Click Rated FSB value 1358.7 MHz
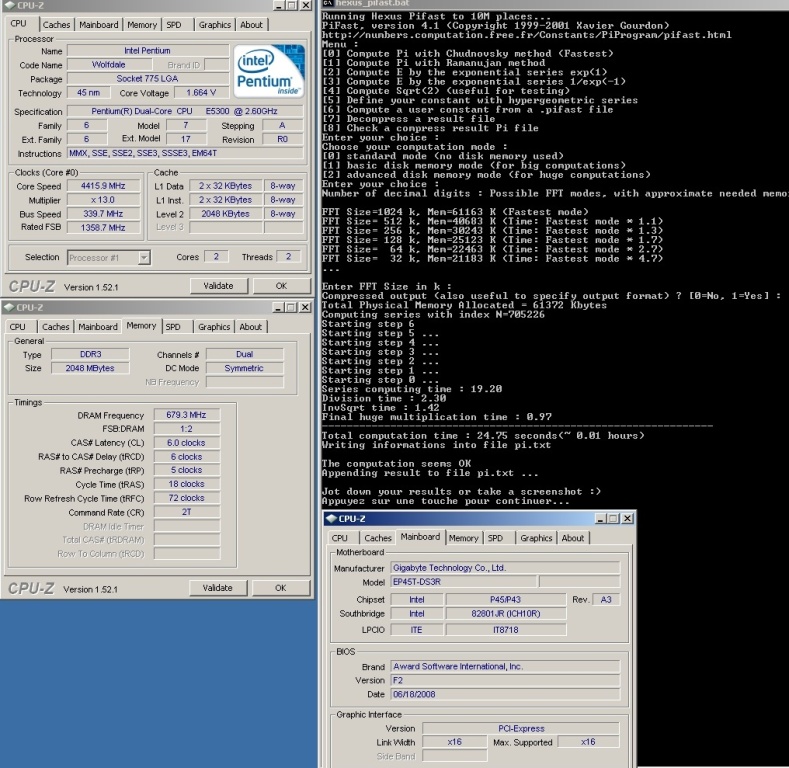 point(103,227)
